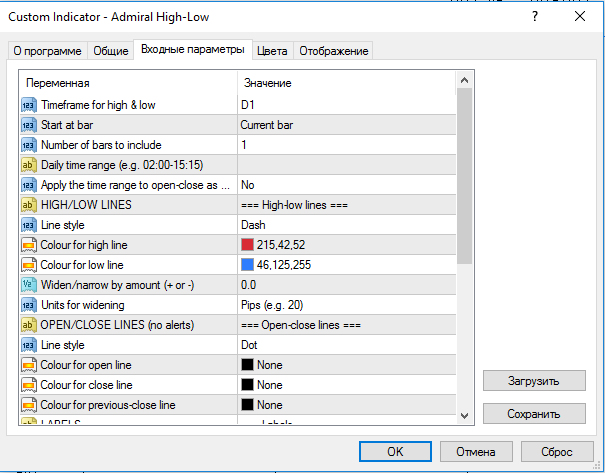Open the No value for time range option
This screenshot has width=605, height=473.
click(347, 185)
